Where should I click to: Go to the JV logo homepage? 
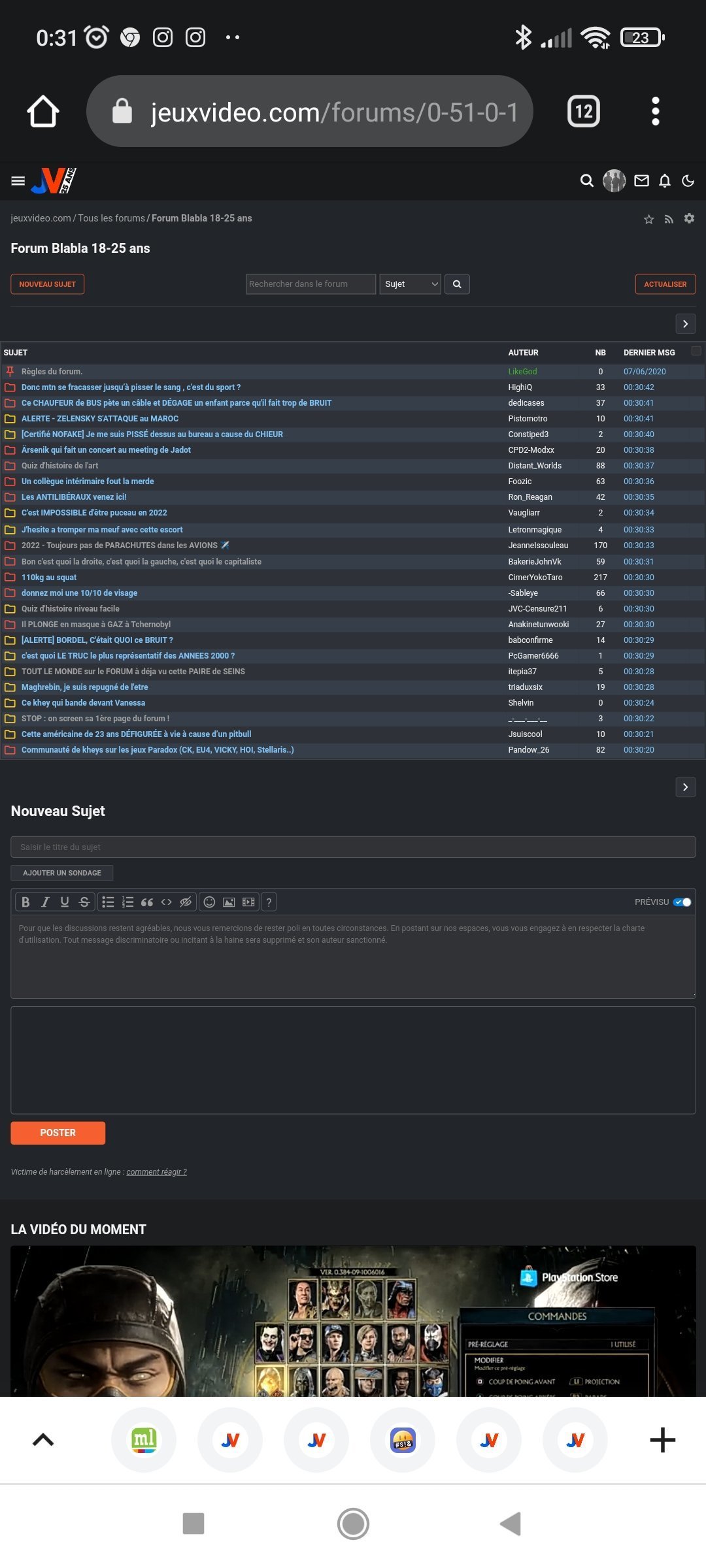coord(54,181)
